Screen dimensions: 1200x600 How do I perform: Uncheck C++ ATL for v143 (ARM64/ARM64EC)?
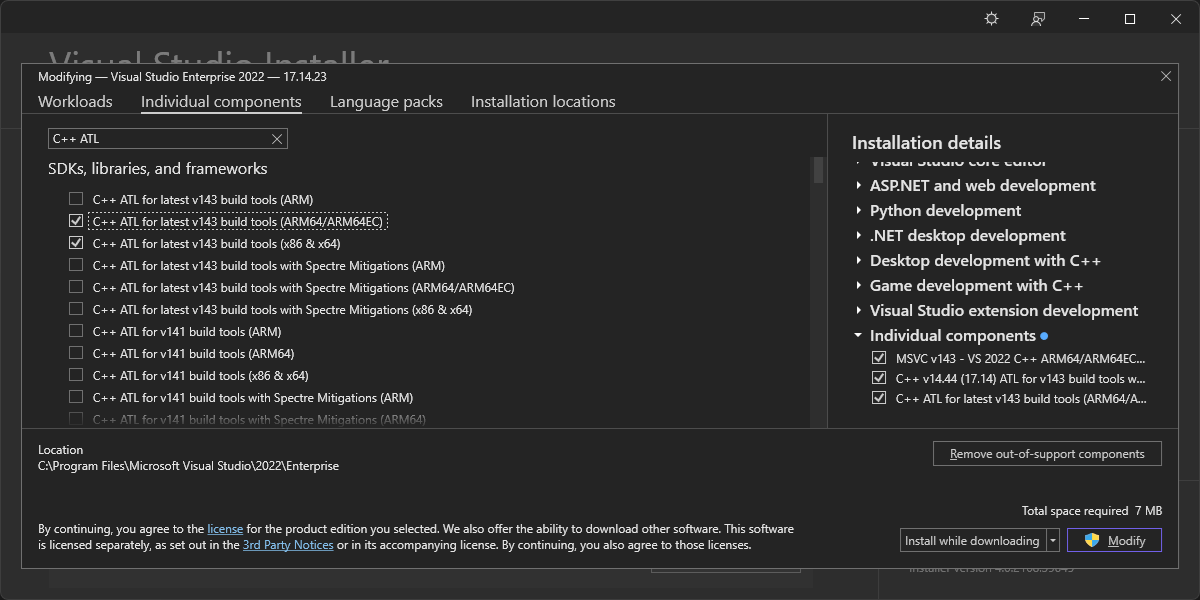coord(76,221)
